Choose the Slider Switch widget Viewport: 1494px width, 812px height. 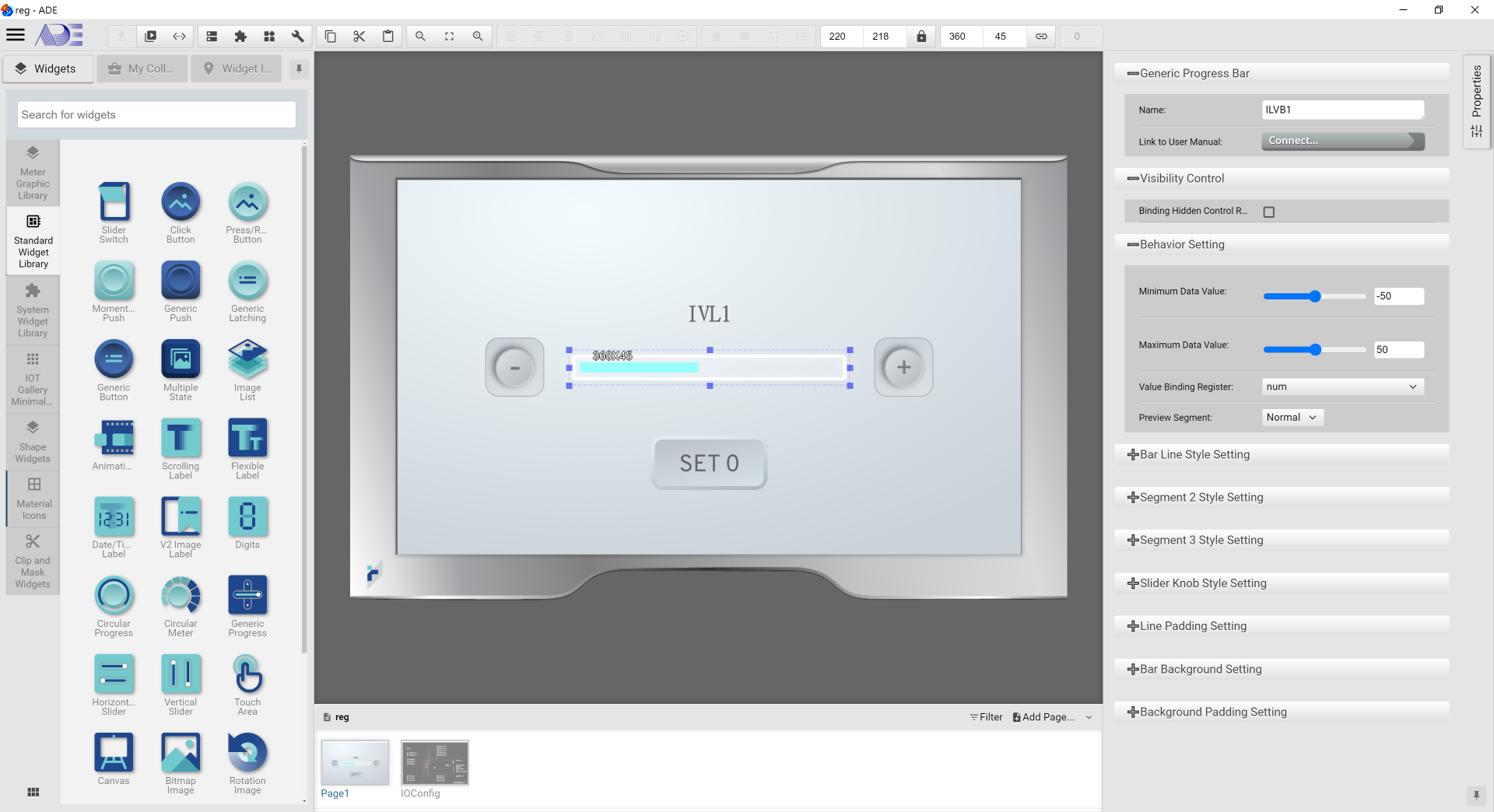coord(114,202)
